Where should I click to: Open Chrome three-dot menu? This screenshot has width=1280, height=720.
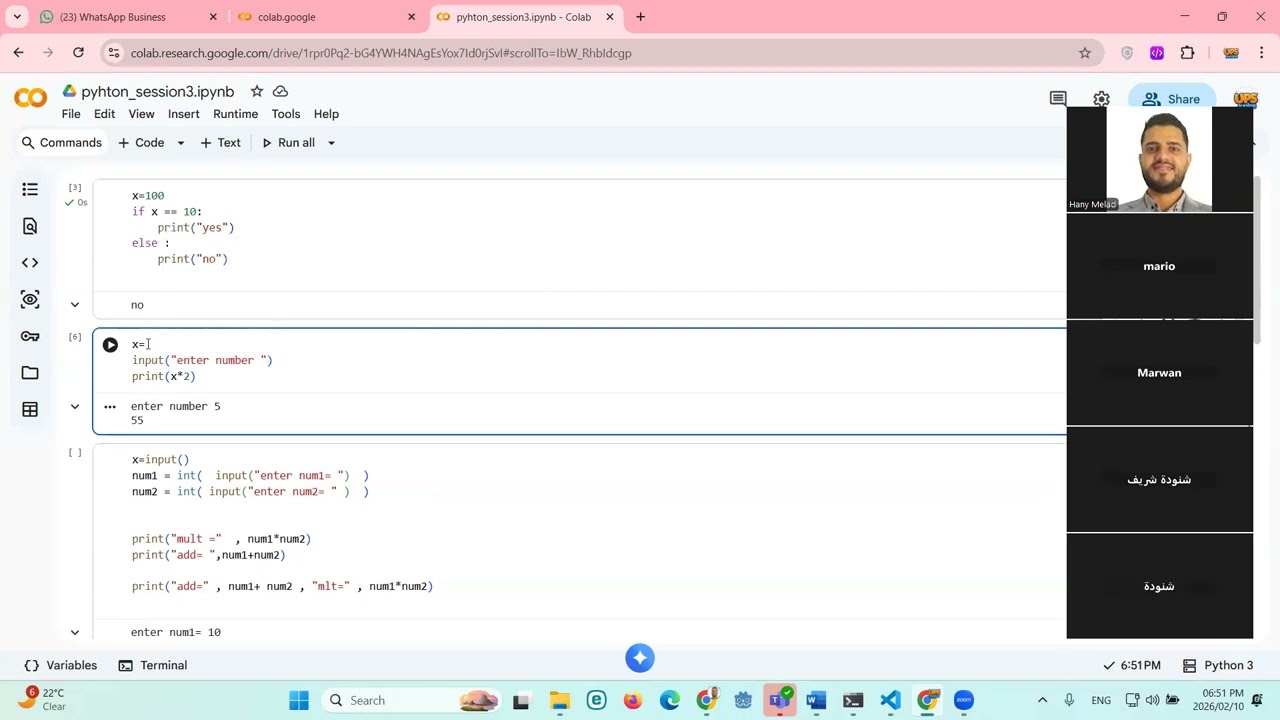(1262, 53)
